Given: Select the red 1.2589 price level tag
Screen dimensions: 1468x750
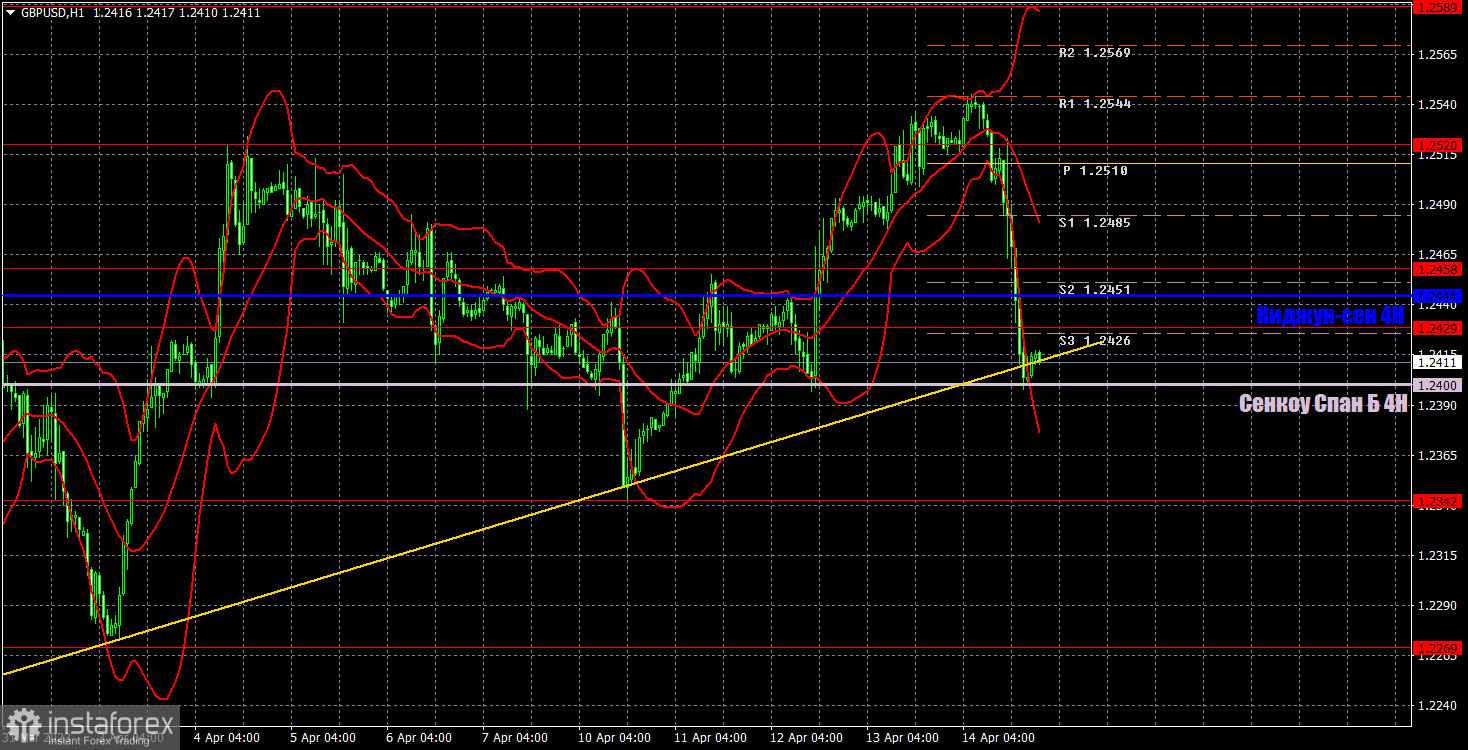Looking at the screenshot, I should (x=1439, y=7).
